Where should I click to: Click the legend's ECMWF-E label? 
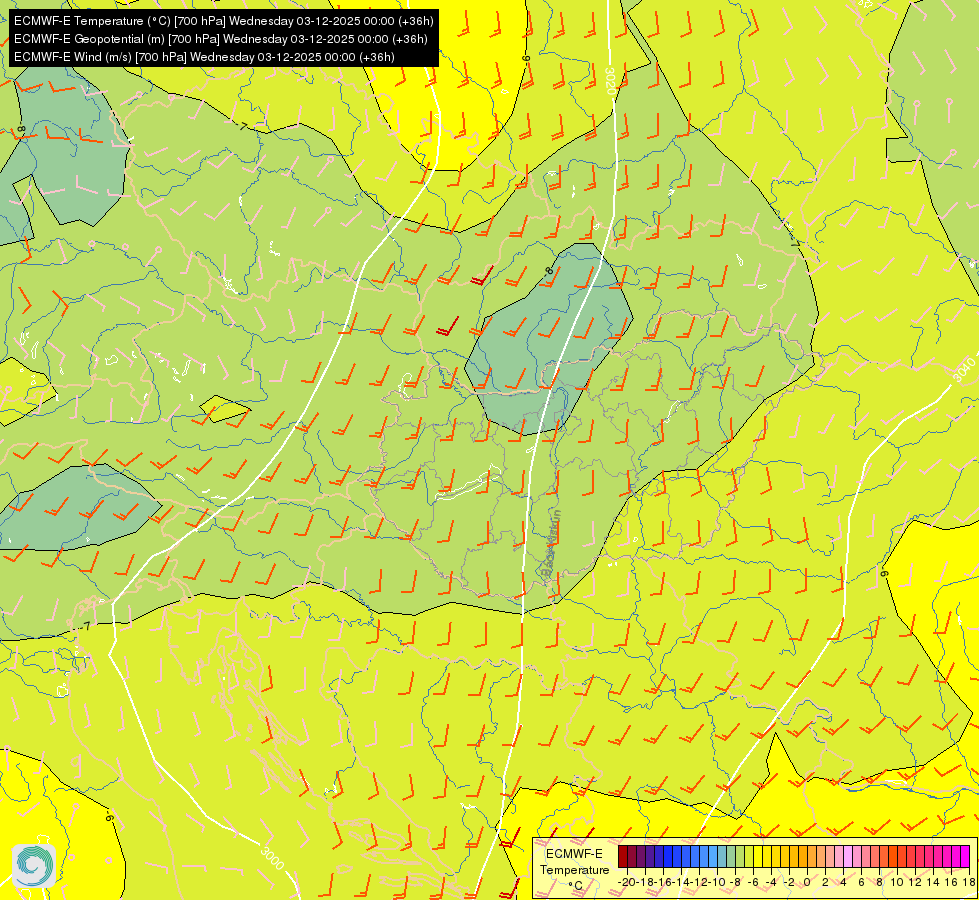[x=574, y=854]
